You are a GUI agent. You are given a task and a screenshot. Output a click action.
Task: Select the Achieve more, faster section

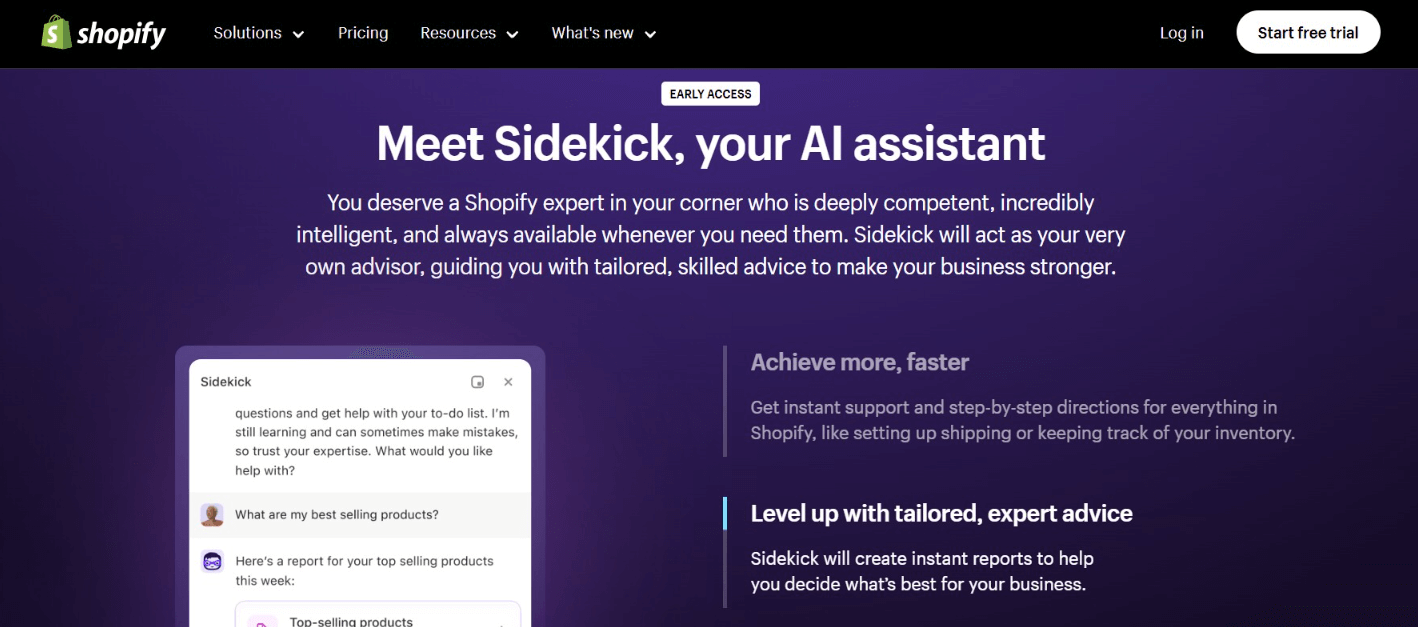[859, 362]
